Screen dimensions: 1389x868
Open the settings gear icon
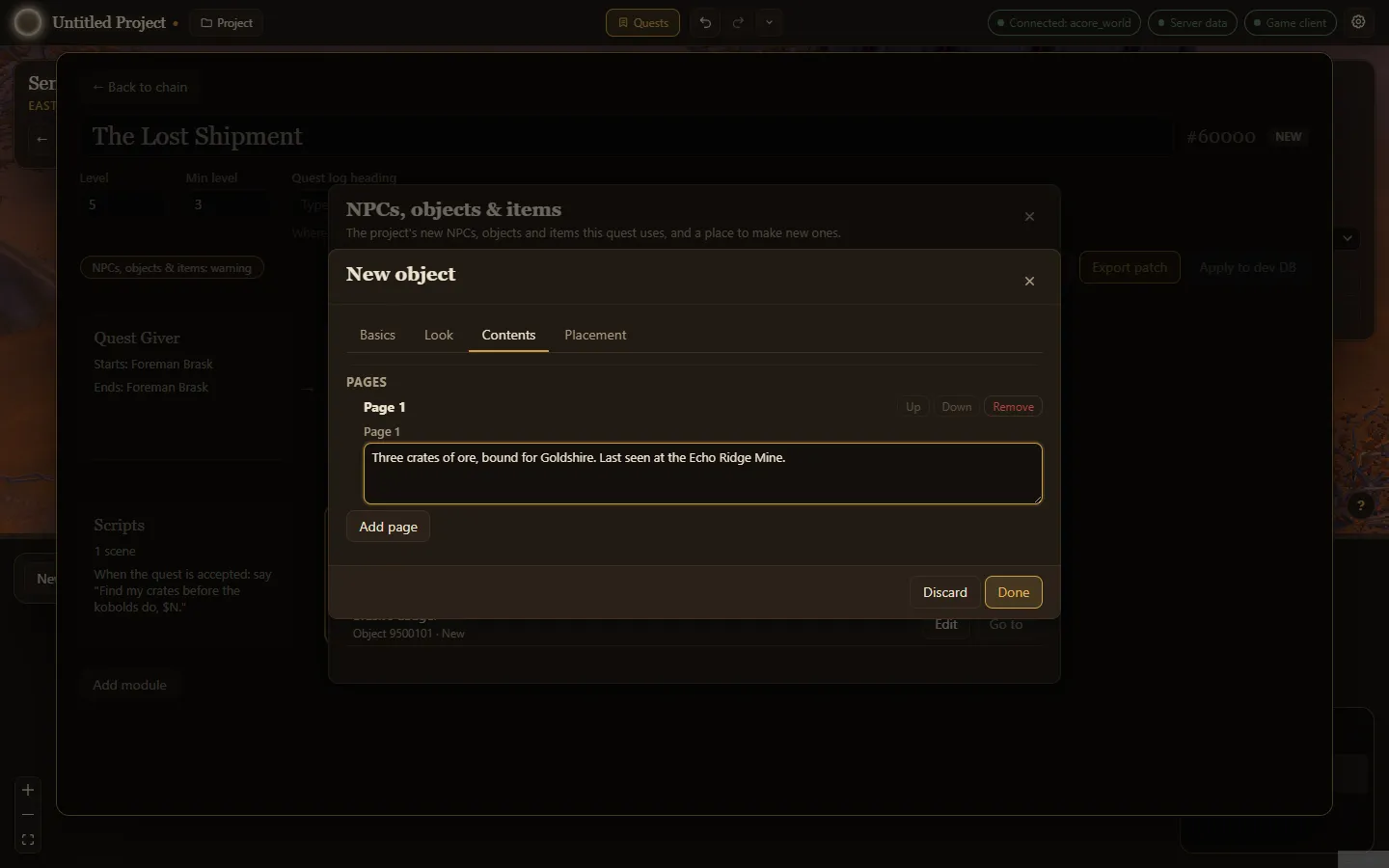1358,22
